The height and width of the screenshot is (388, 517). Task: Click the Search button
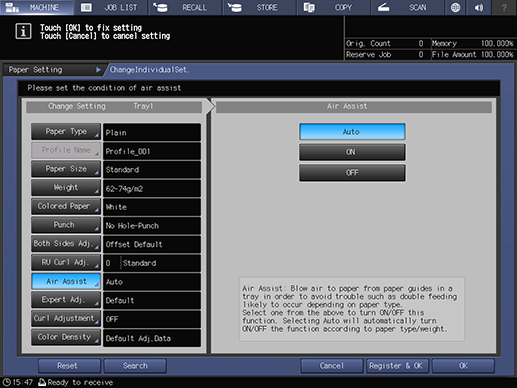[x=135, y=366]
